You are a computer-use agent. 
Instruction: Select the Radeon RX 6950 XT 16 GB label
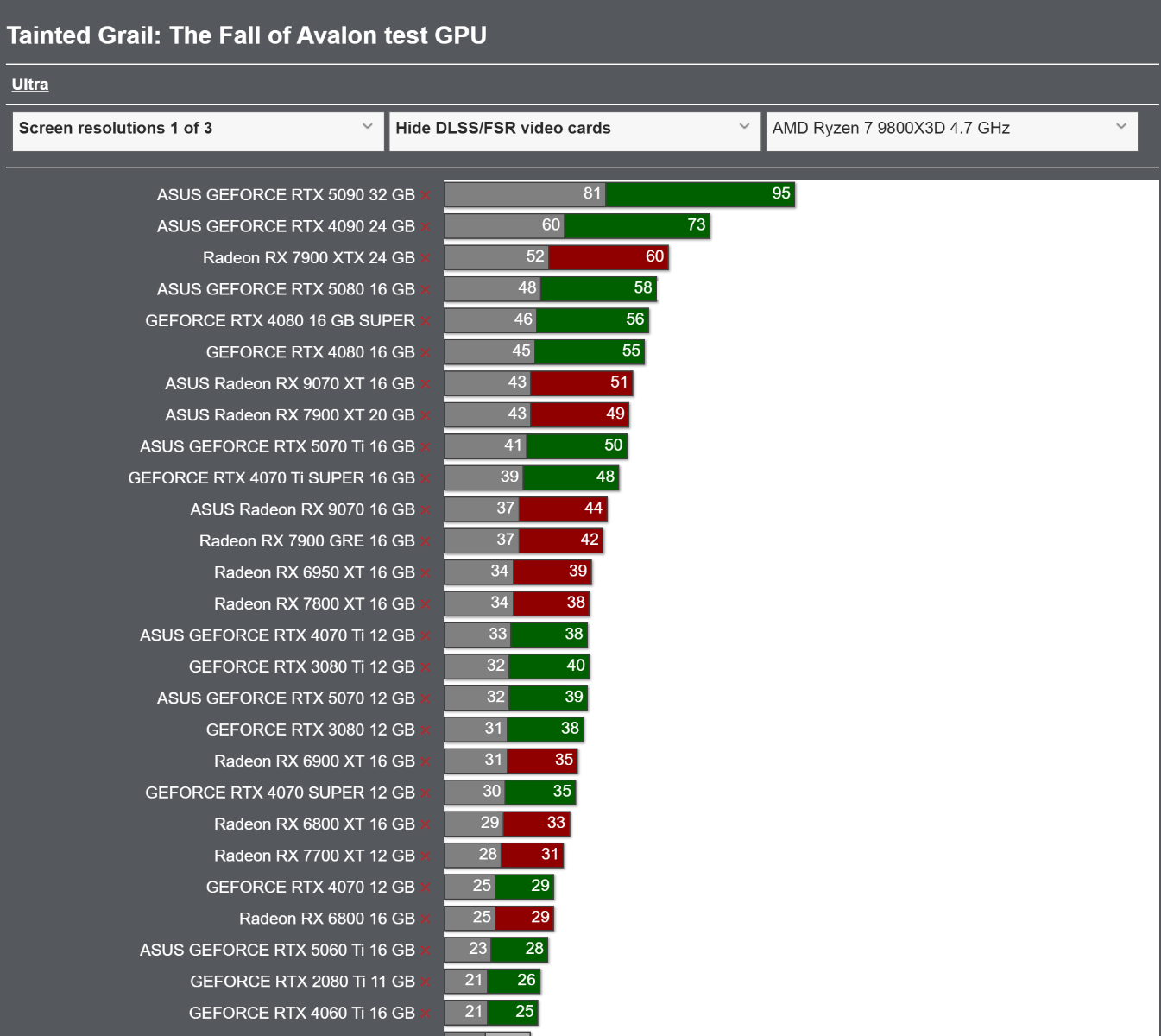click(x=314, y=573)
